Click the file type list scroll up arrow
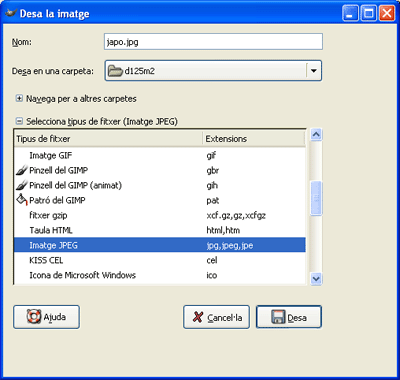 (316, 134)
